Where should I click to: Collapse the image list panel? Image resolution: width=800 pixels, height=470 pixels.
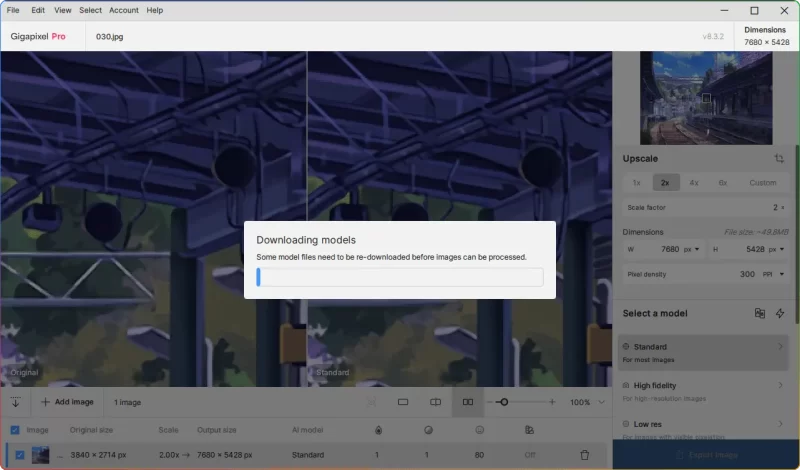[x=15, y=402]
